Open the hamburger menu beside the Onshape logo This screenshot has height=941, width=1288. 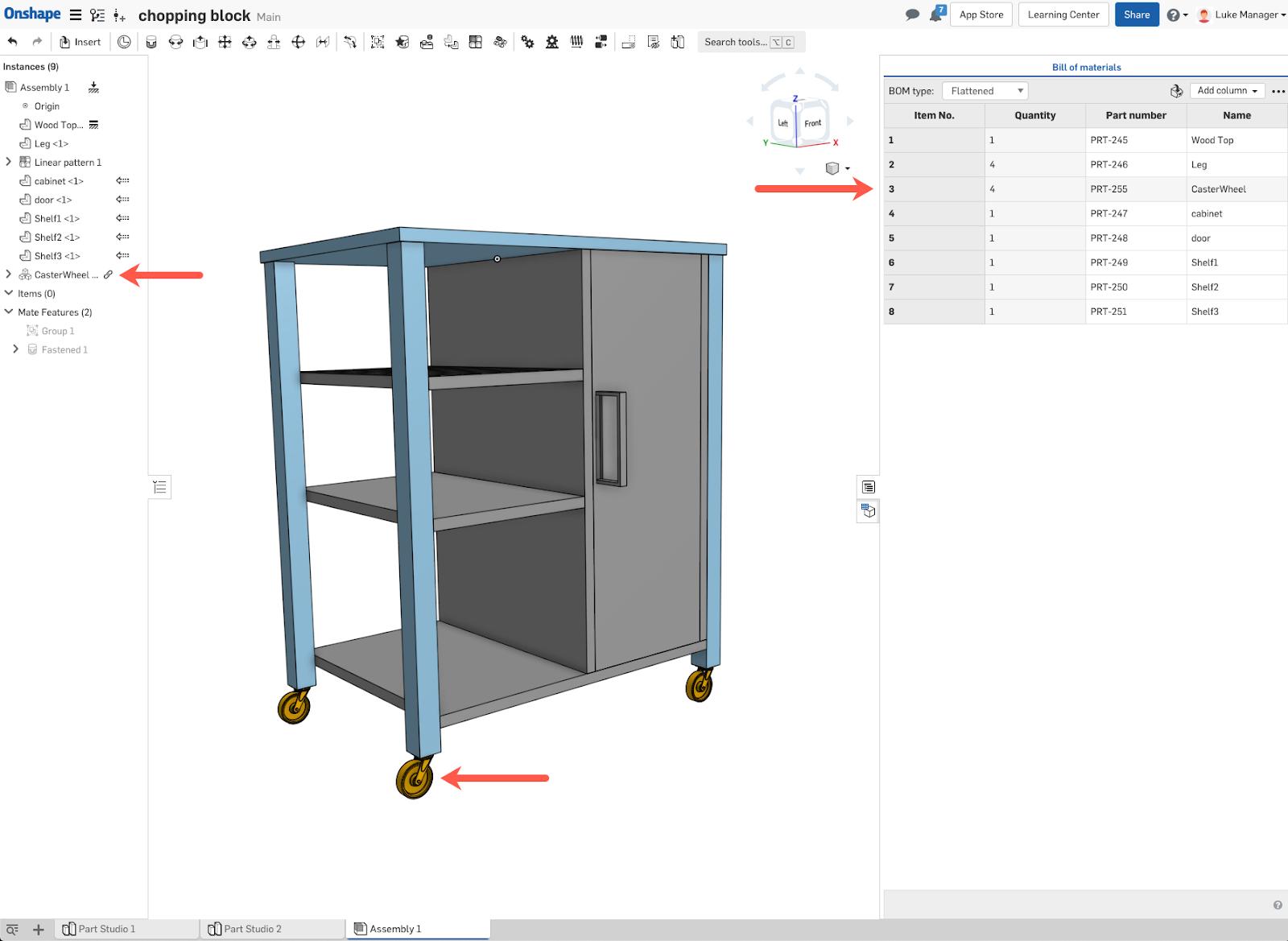75,15
